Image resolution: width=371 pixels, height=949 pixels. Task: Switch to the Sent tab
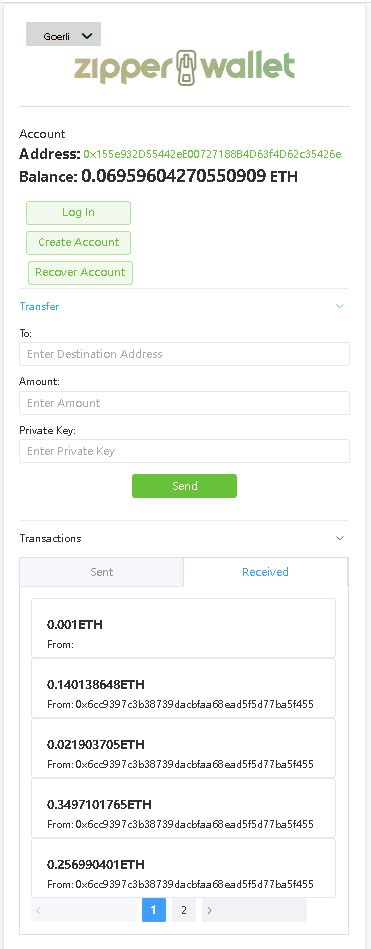pos(102,572)
